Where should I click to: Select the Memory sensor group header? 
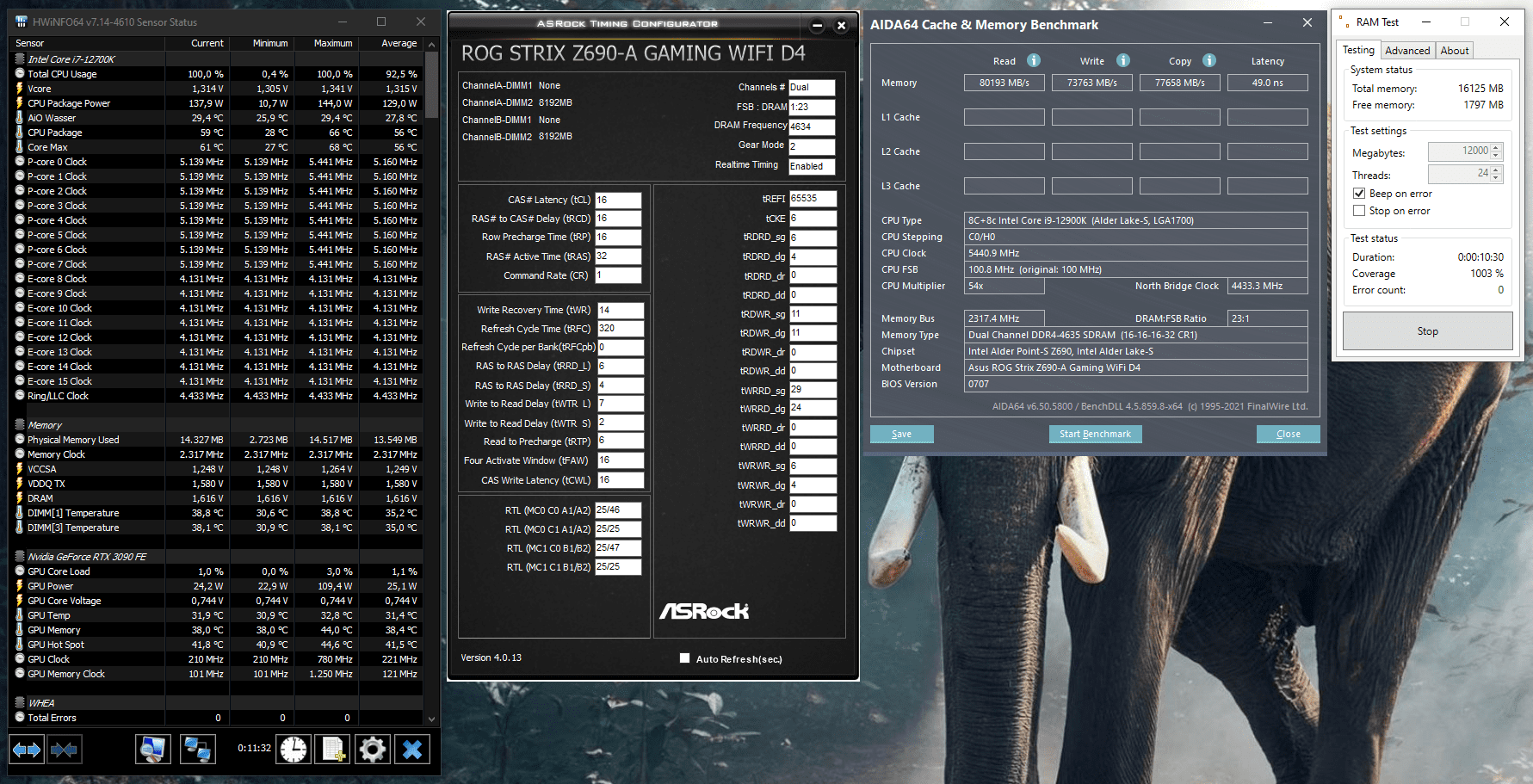tap(217, 425)
